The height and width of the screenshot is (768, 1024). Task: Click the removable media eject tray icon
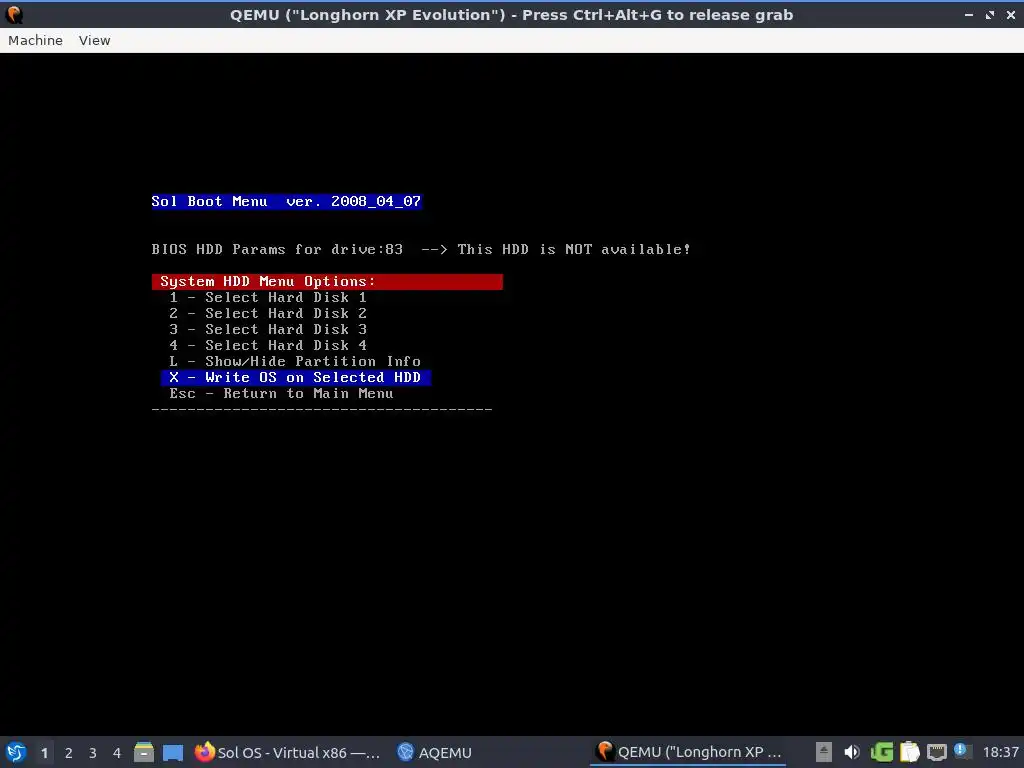tap(824, 752)
